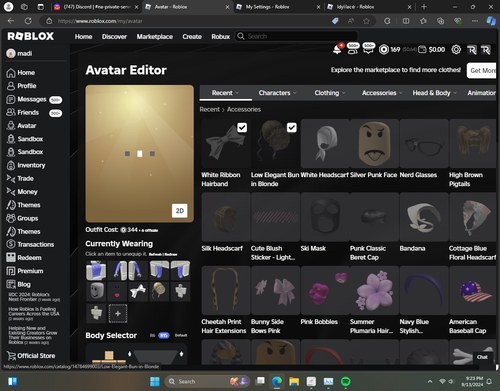Viewport: 500px width, 391px height.
Task: Expand the Accessories dropdown tab
Action: tap(382, 93)
